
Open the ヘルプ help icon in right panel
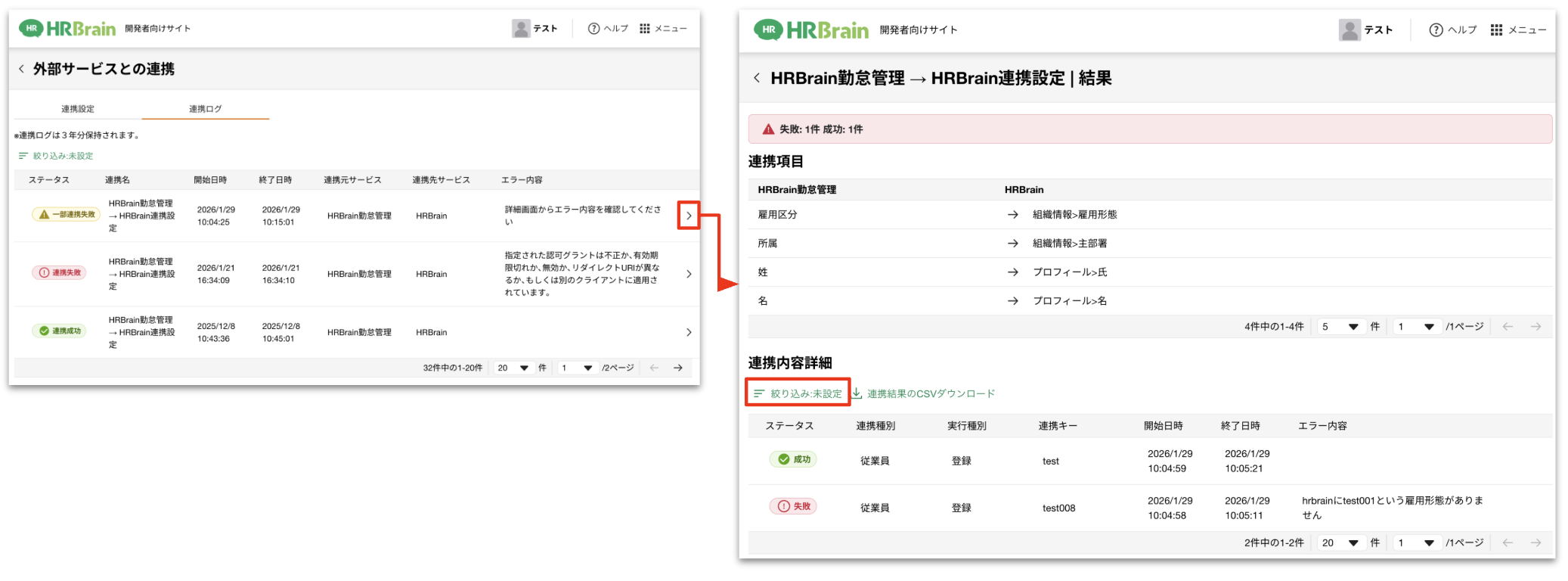click(x=1435, y=30)
